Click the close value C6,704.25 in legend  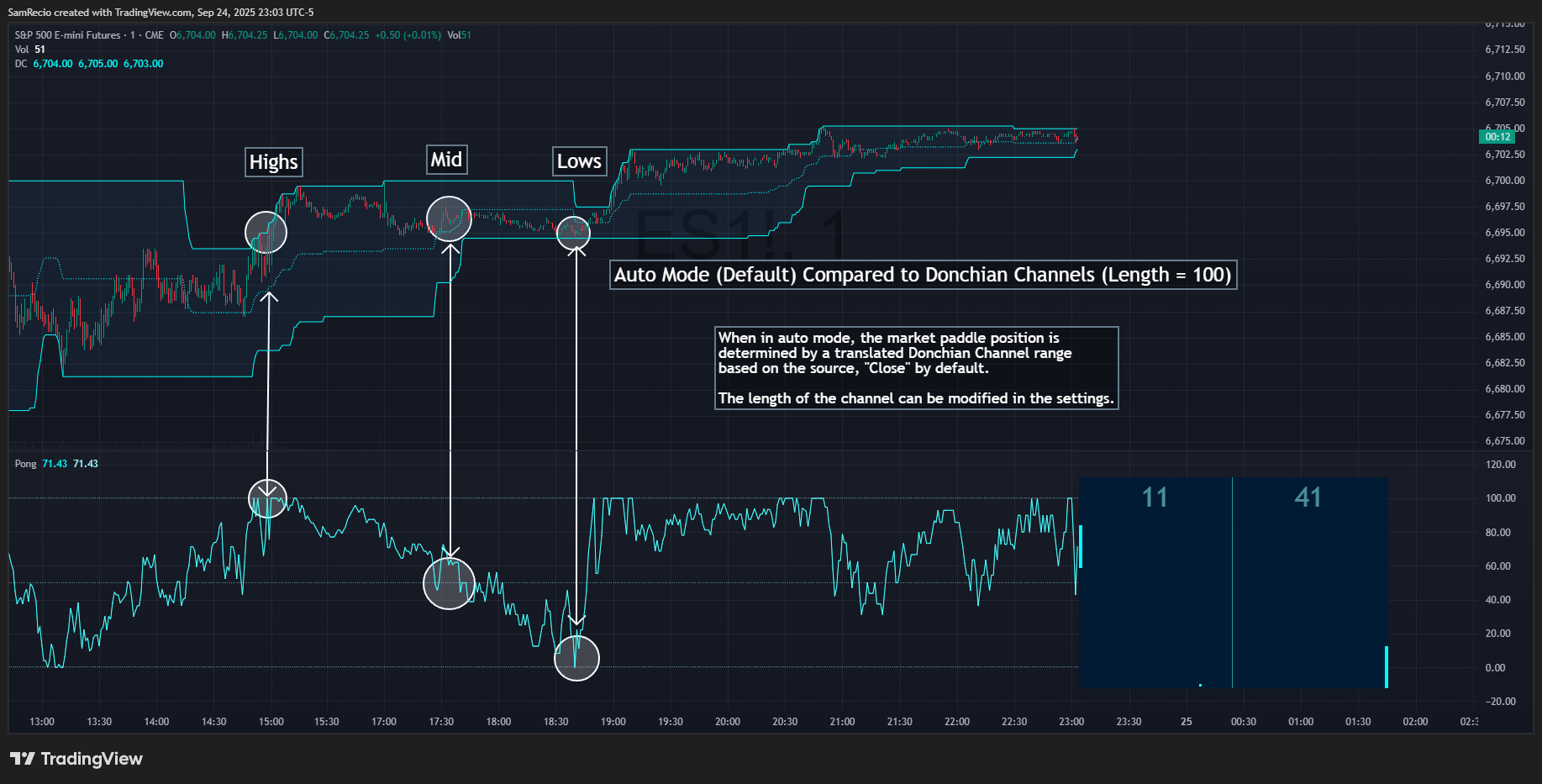346,35
